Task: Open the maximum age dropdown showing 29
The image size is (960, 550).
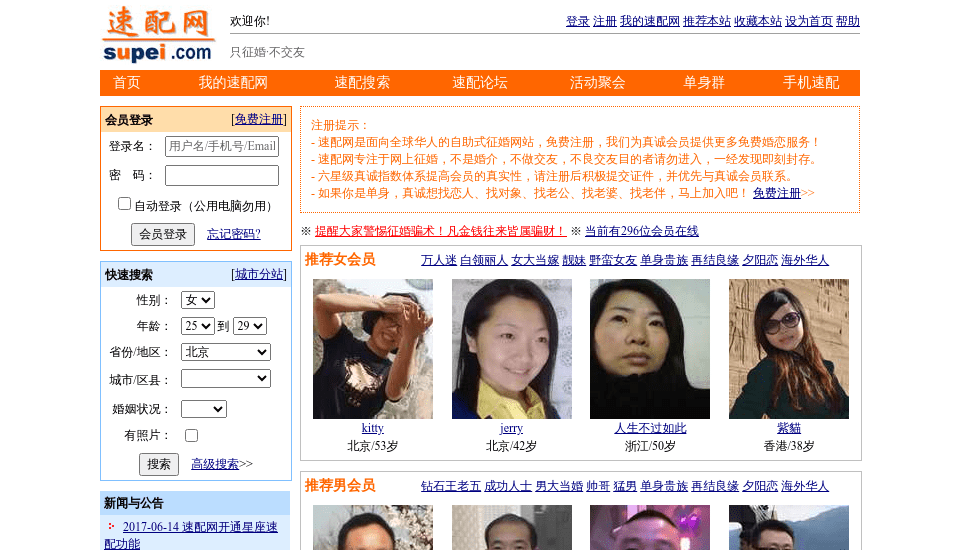Action: 250,326
